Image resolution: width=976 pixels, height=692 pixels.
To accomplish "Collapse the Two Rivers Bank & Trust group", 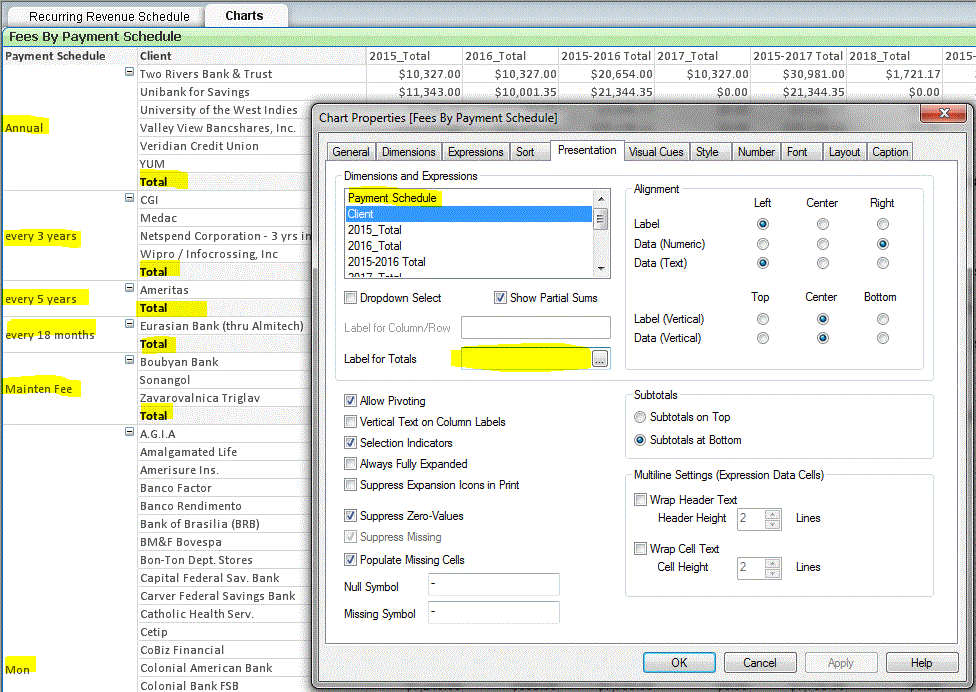I will [129, 73].
